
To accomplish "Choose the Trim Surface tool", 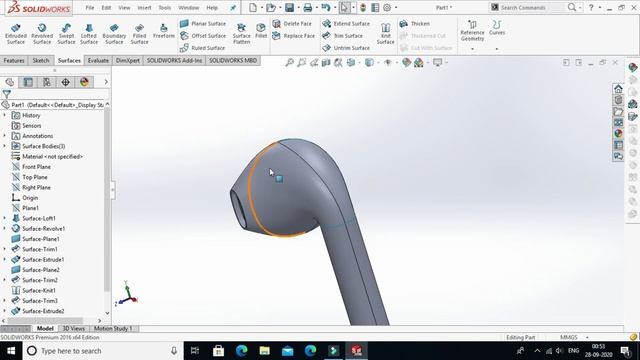I will click(x=342, y=36).
